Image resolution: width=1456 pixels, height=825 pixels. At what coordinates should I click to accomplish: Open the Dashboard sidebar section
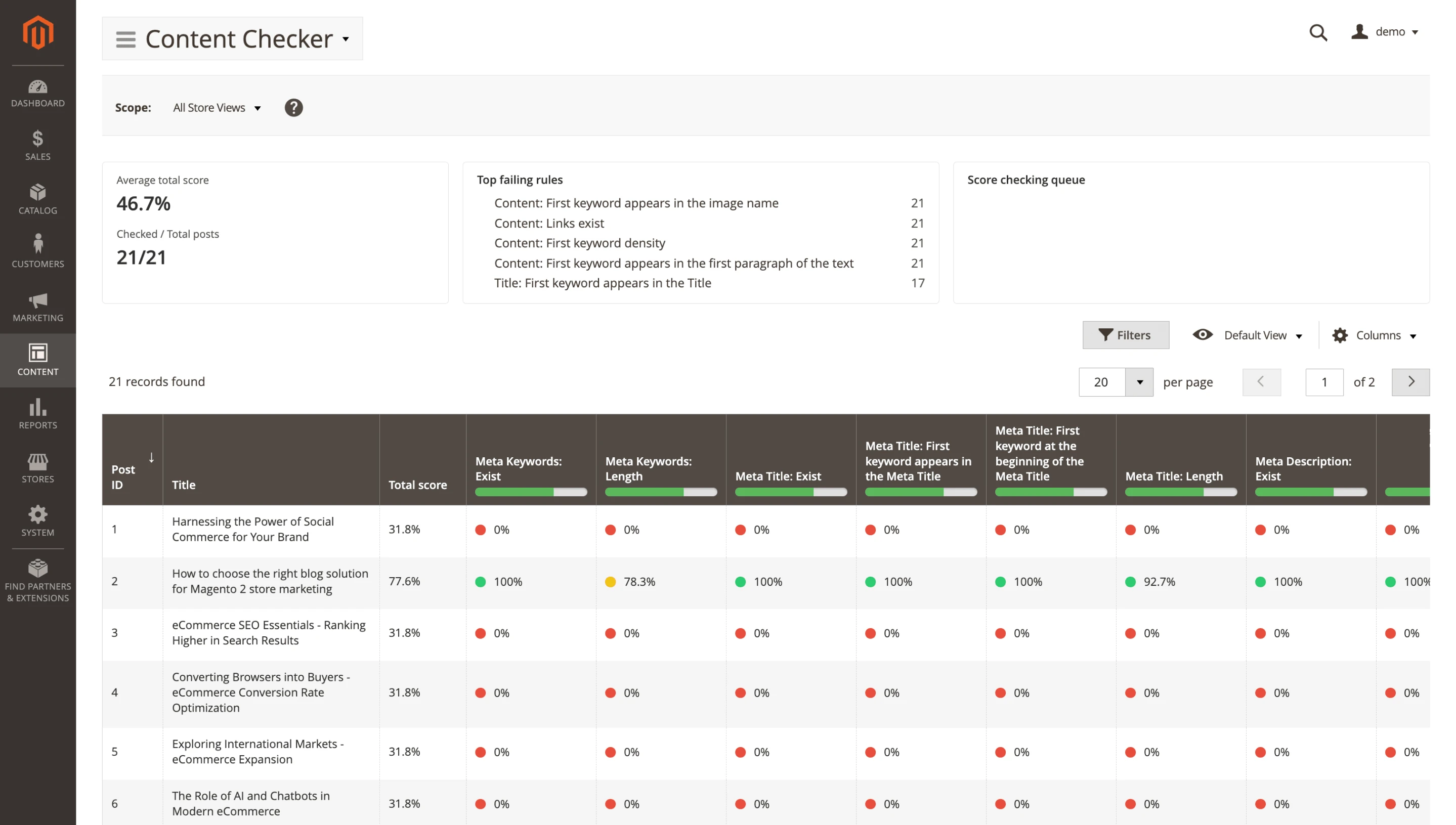[x=38, y=94]
